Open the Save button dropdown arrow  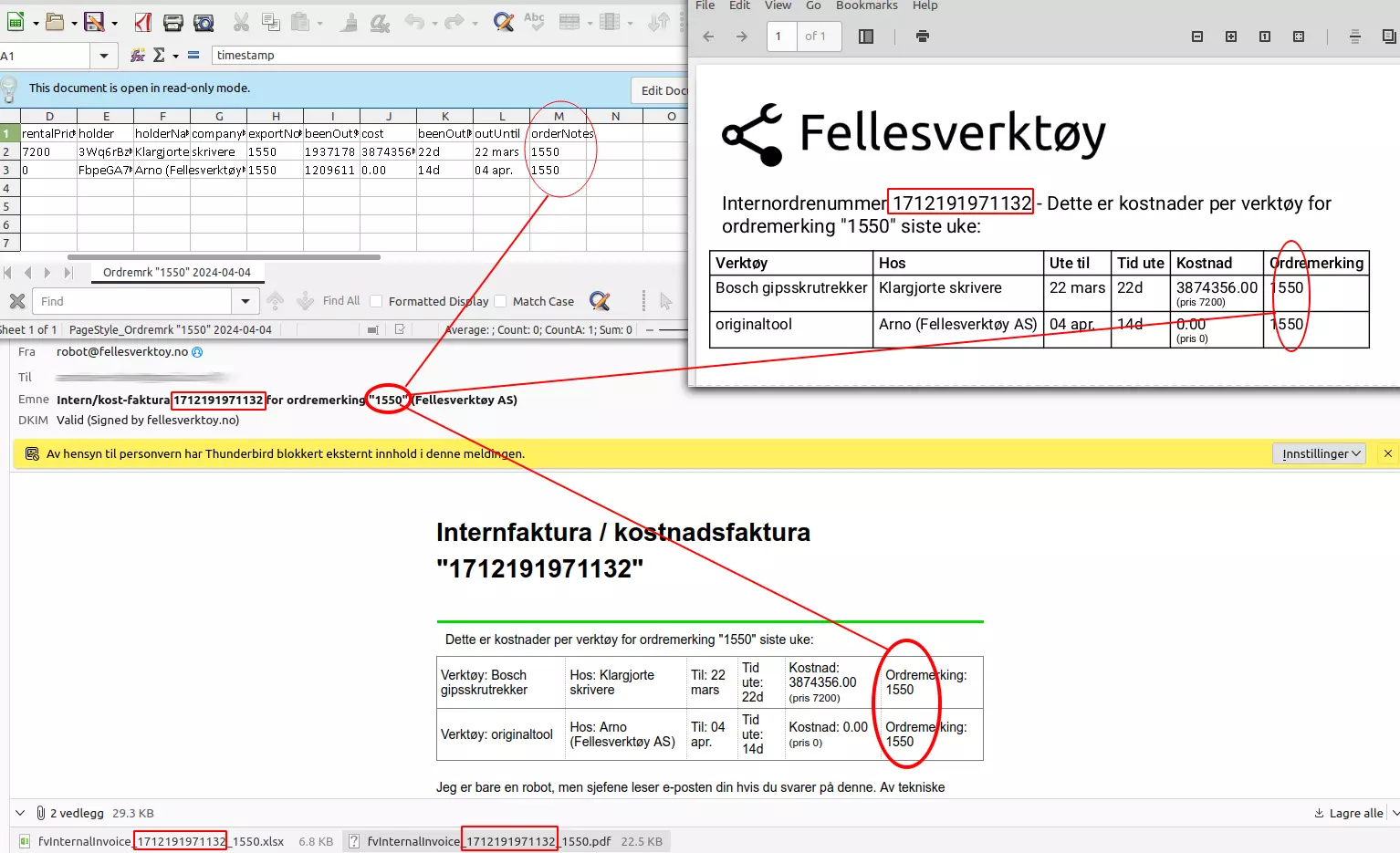click(112, 23)
